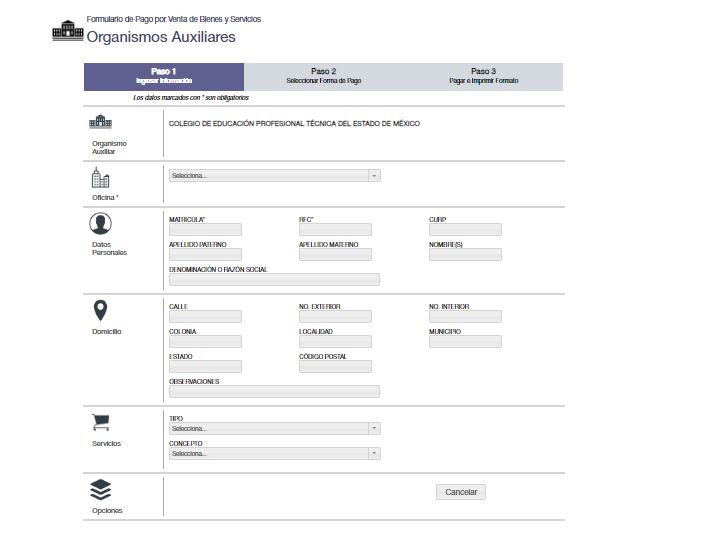Click the Oficina dropdown arrow button
Screen dimensions: 718x545
pos(374,175)
